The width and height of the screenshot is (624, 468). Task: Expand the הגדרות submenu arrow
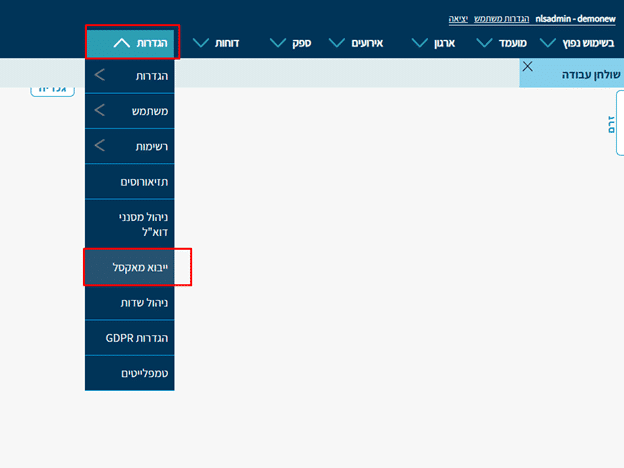(100, 76)
